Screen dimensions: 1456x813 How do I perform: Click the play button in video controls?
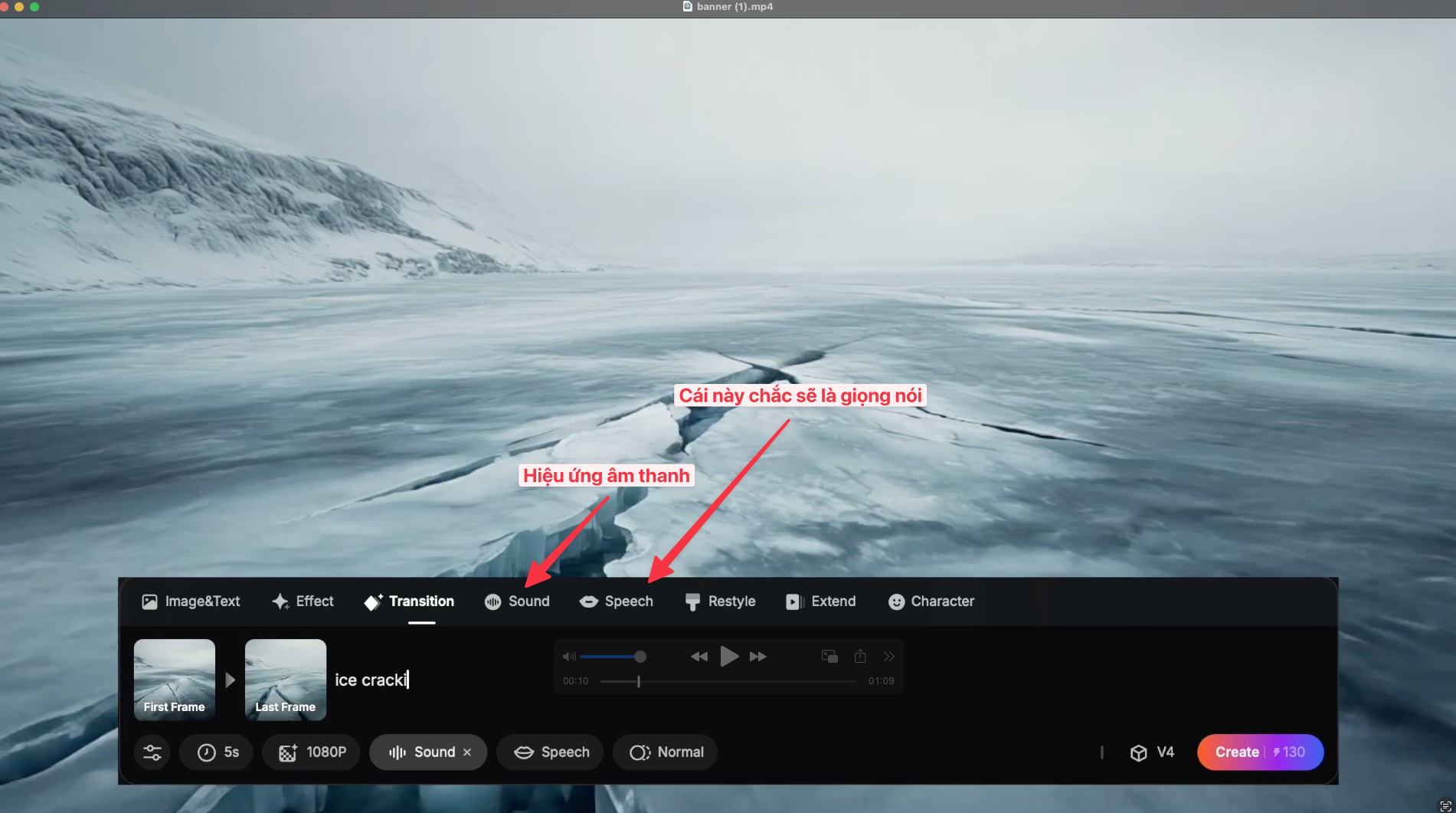[728, 657]
